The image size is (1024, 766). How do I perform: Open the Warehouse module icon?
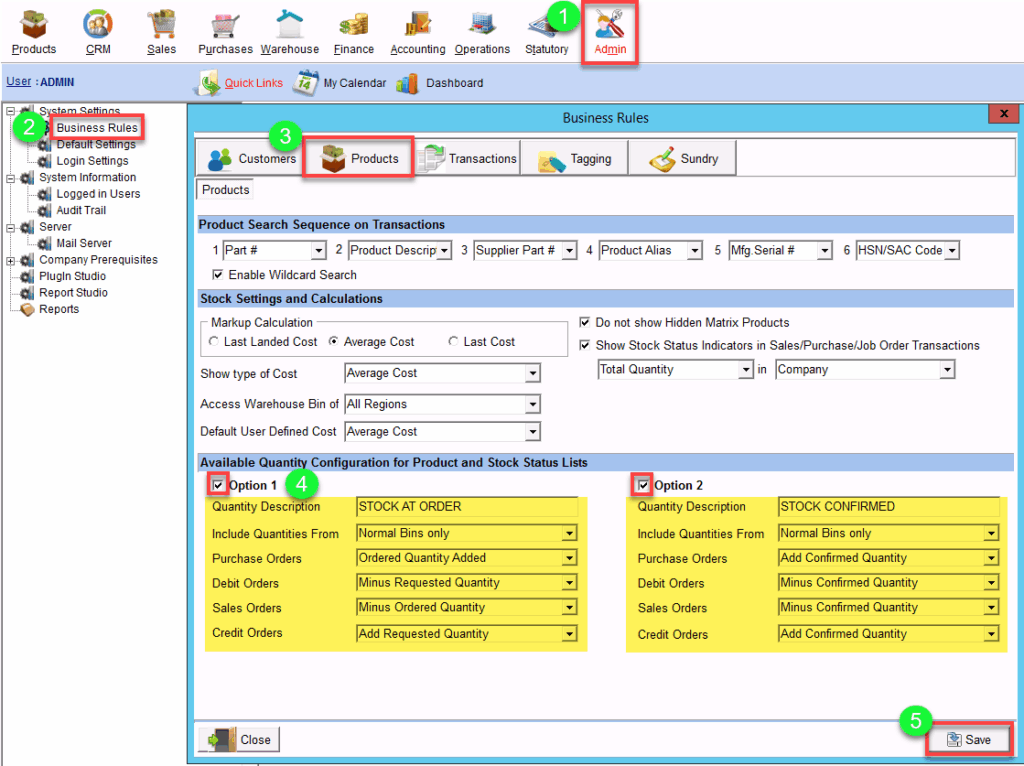[289, 24]
